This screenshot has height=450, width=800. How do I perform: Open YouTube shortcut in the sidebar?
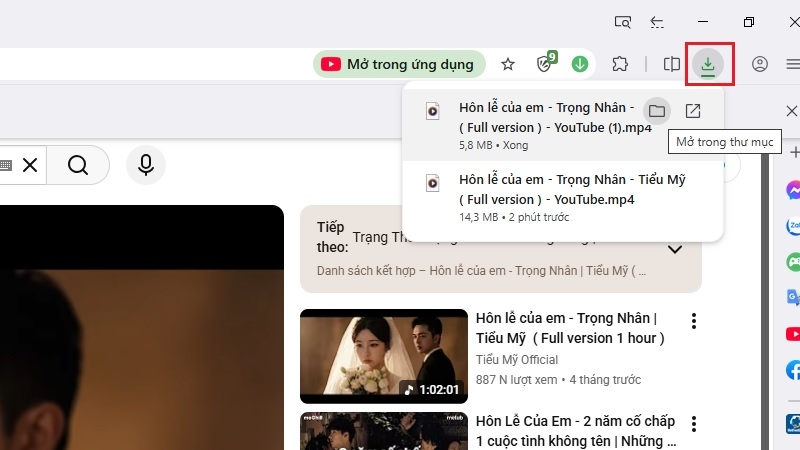[x=793, y=334]
